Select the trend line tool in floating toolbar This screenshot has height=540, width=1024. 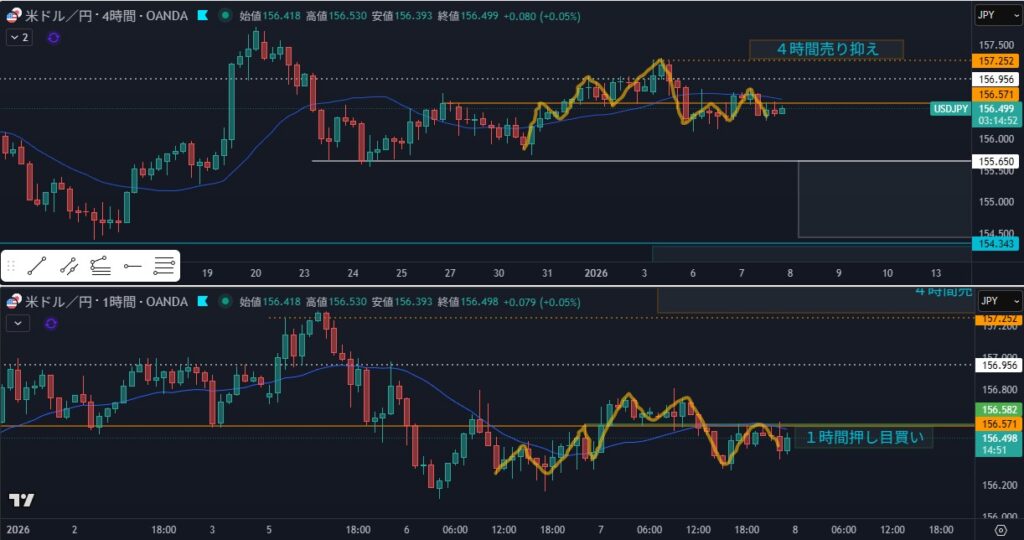pyautogui.click(x=38, y=266)
